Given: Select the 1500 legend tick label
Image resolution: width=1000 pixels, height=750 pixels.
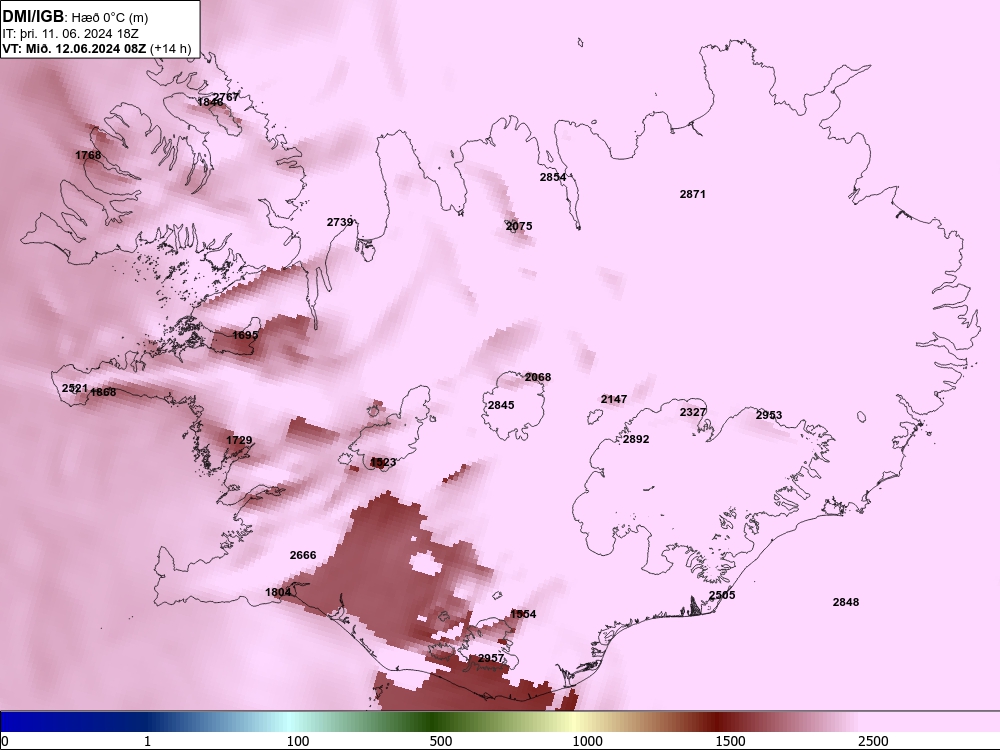Looking at the screenshot, I should (x=730, y=741).
